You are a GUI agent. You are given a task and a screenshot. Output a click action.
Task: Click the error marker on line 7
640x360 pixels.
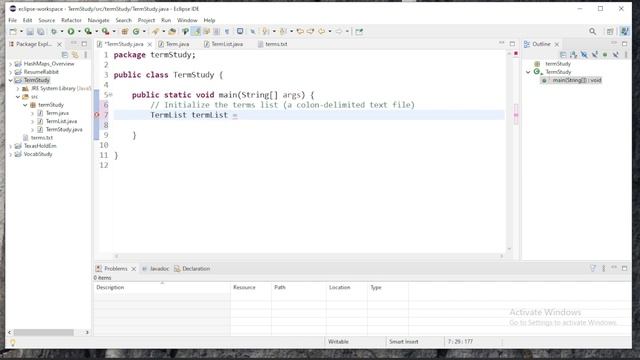[97, 115]
